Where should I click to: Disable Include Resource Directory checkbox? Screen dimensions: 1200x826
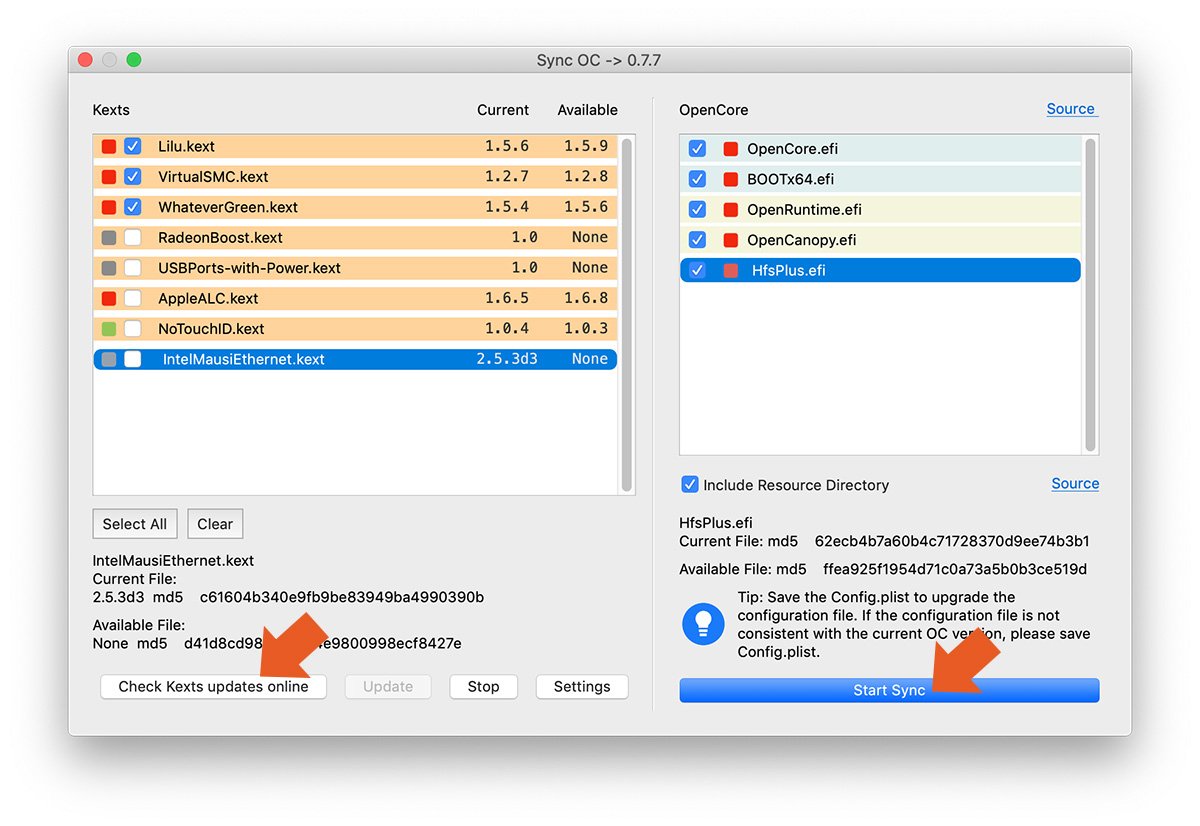[x=690, y=485]
